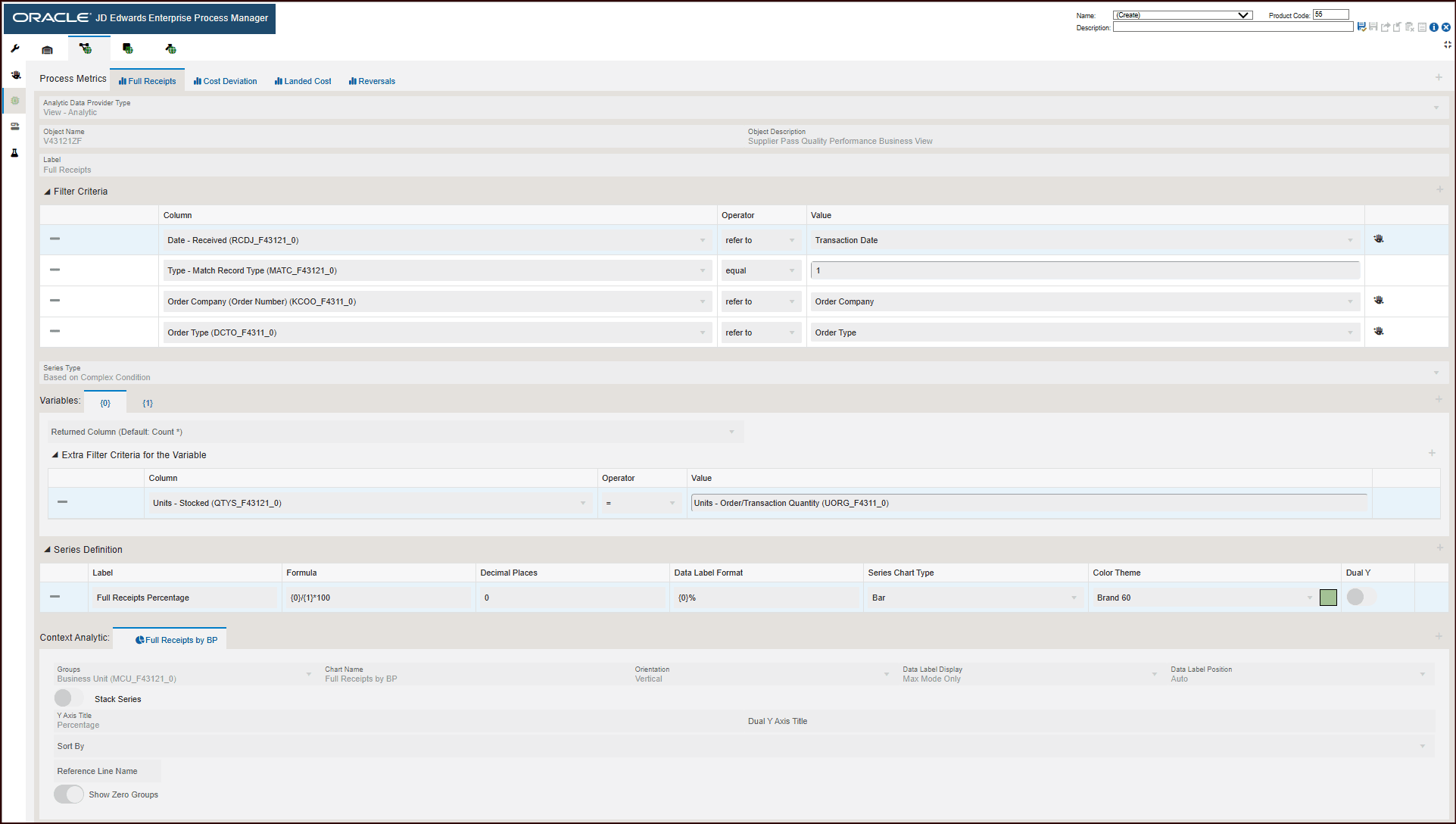This screenshot has height=824, width=1456.
Task: Open the Series Chart Type Bar dropdown
Action: point(1074,598)
